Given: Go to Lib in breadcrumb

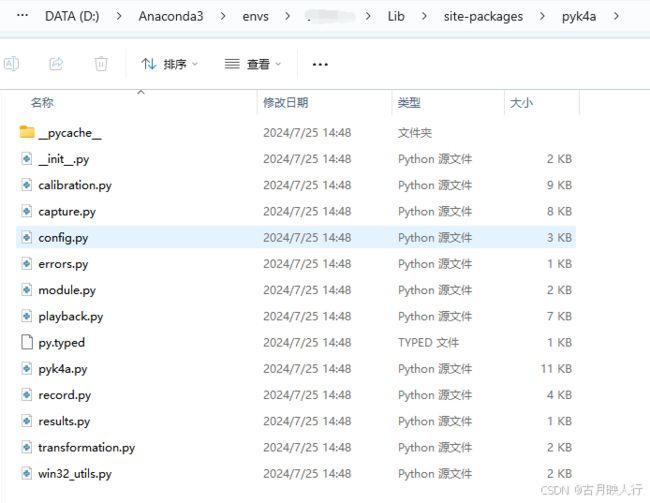Looking at the screenshot, I should [x=396, y=16].
